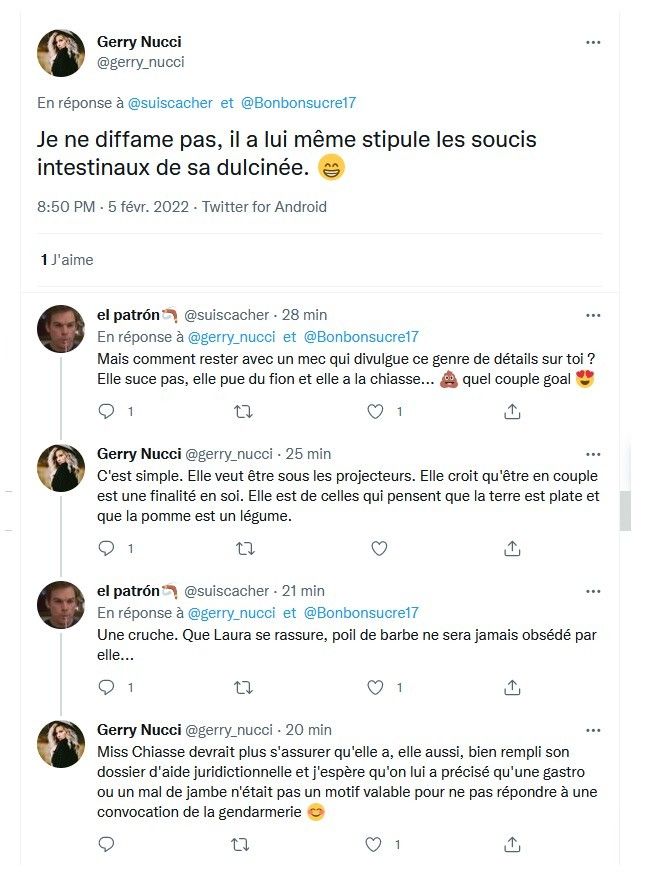
Task: Open Gerry Nucci's profile picture at top
Action: tap(61, 53)
